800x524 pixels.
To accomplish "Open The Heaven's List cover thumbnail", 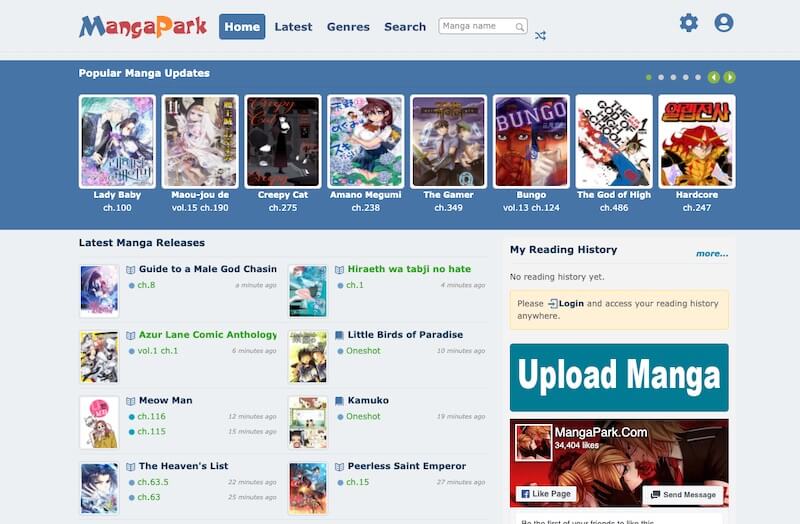I will [x=99, y=488].
